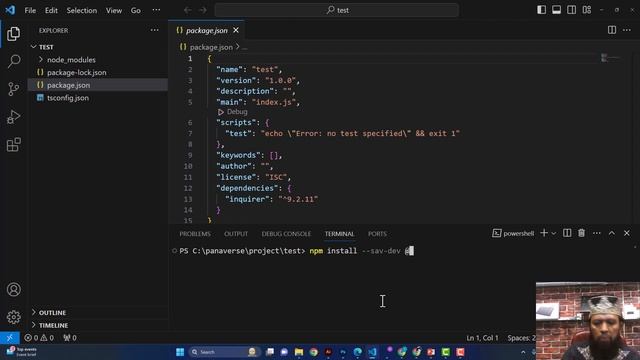This screenshot has width=640, height=360.
Task: Click the command center search box
Action: click(x=337, y=10)
